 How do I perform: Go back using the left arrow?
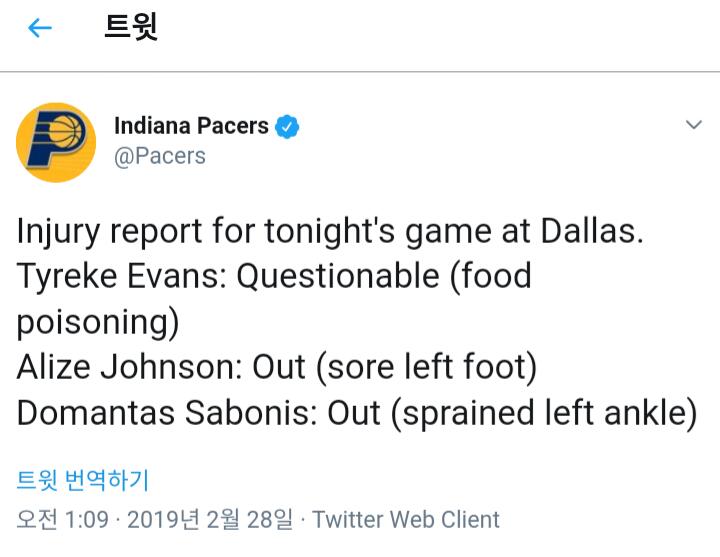click(40, 28)
